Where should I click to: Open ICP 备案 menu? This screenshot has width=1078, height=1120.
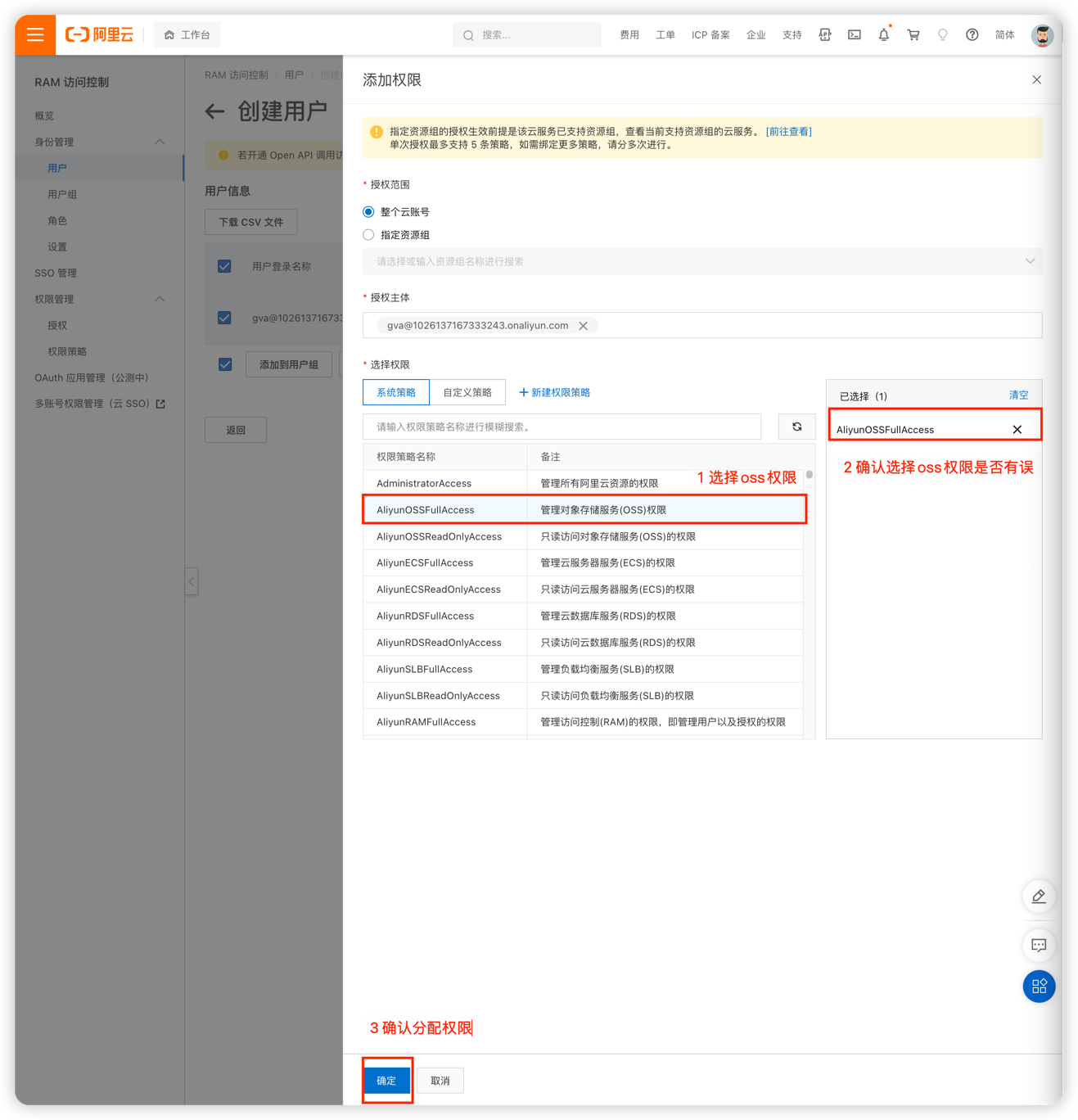click(710, 35)
